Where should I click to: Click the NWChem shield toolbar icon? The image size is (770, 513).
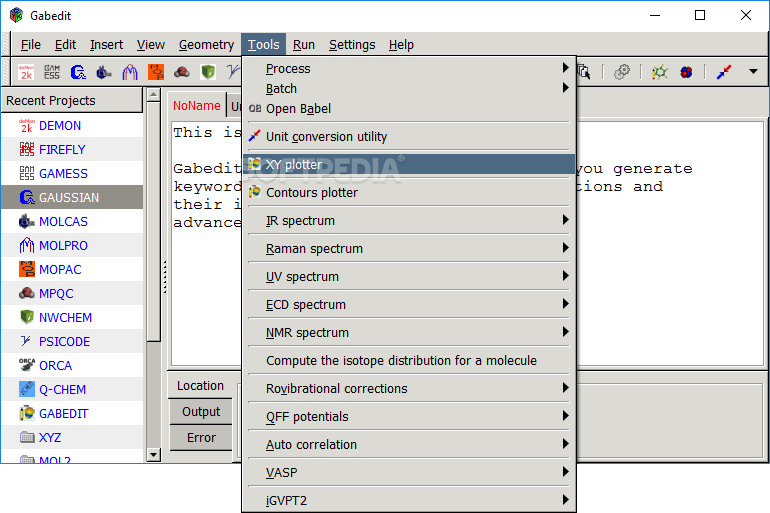click(208, 72)
